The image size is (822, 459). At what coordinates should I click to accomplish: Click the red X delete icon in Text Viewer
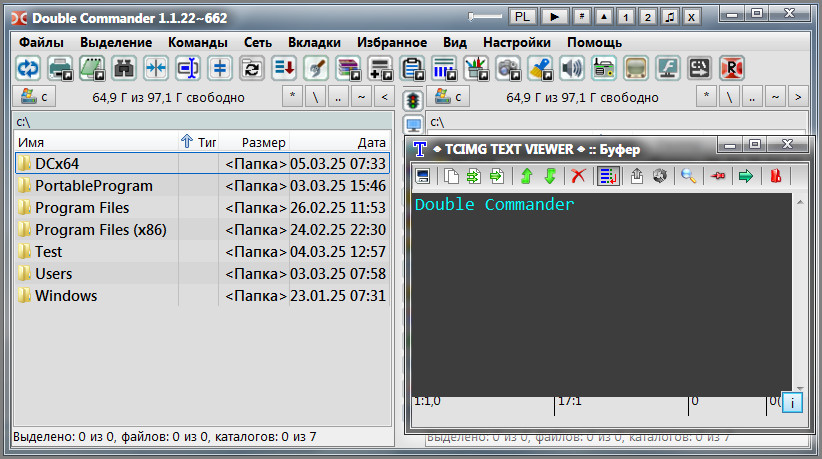tap(578, 176)
